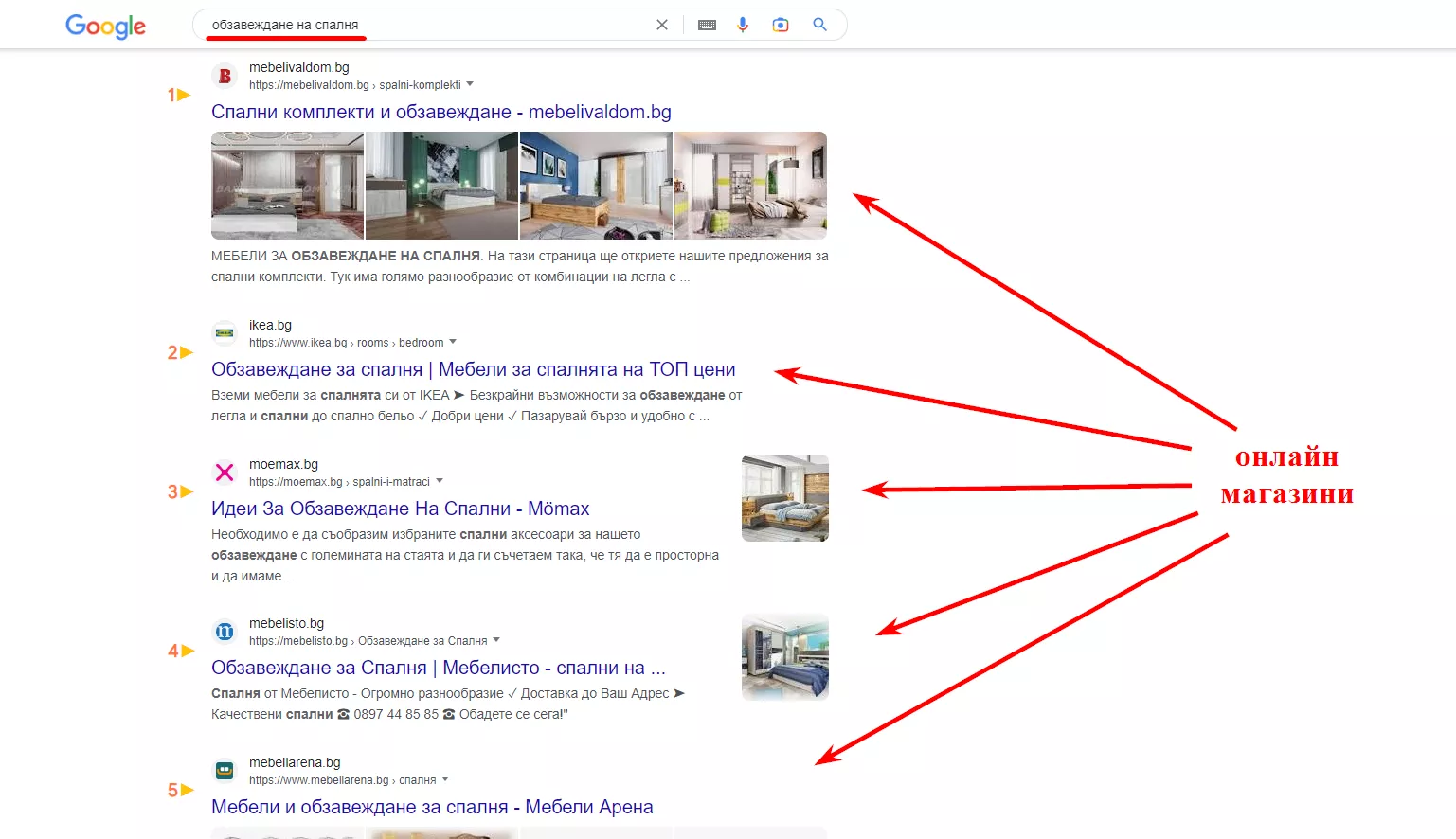Open the on-screen keyboard input tool

pos(707,25)
